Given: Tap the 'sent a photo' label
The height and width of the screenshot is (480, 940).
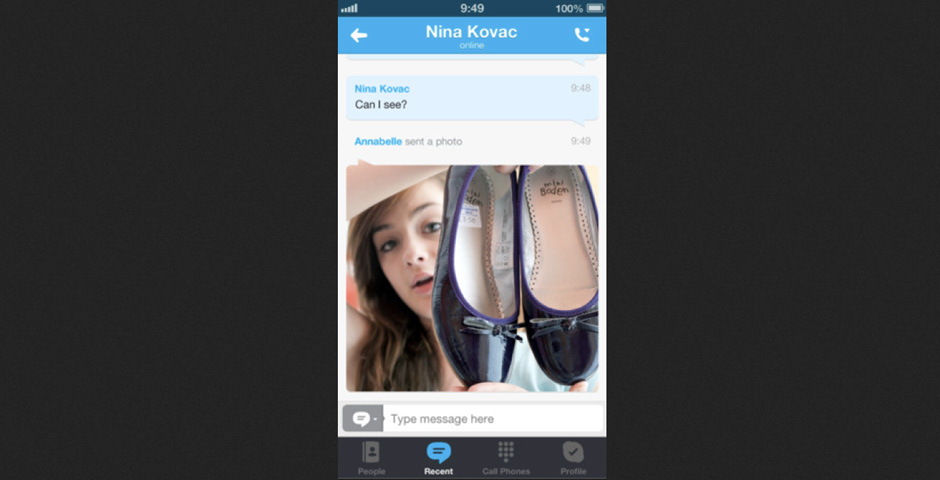Looking at the screenshot, I should [x=433, y=141].
